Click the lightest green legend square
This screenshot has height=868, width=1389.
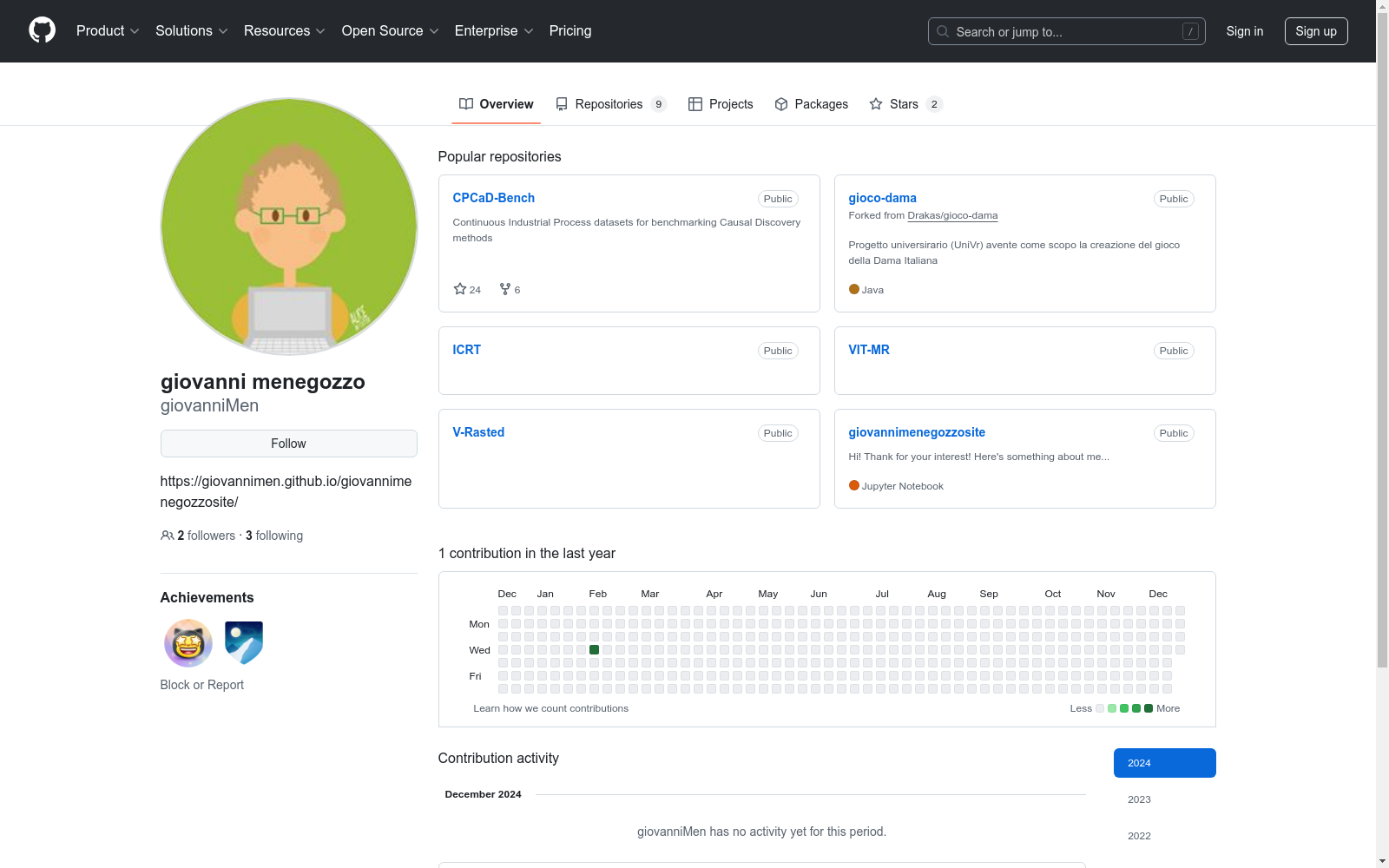(x=1112, y=708)
